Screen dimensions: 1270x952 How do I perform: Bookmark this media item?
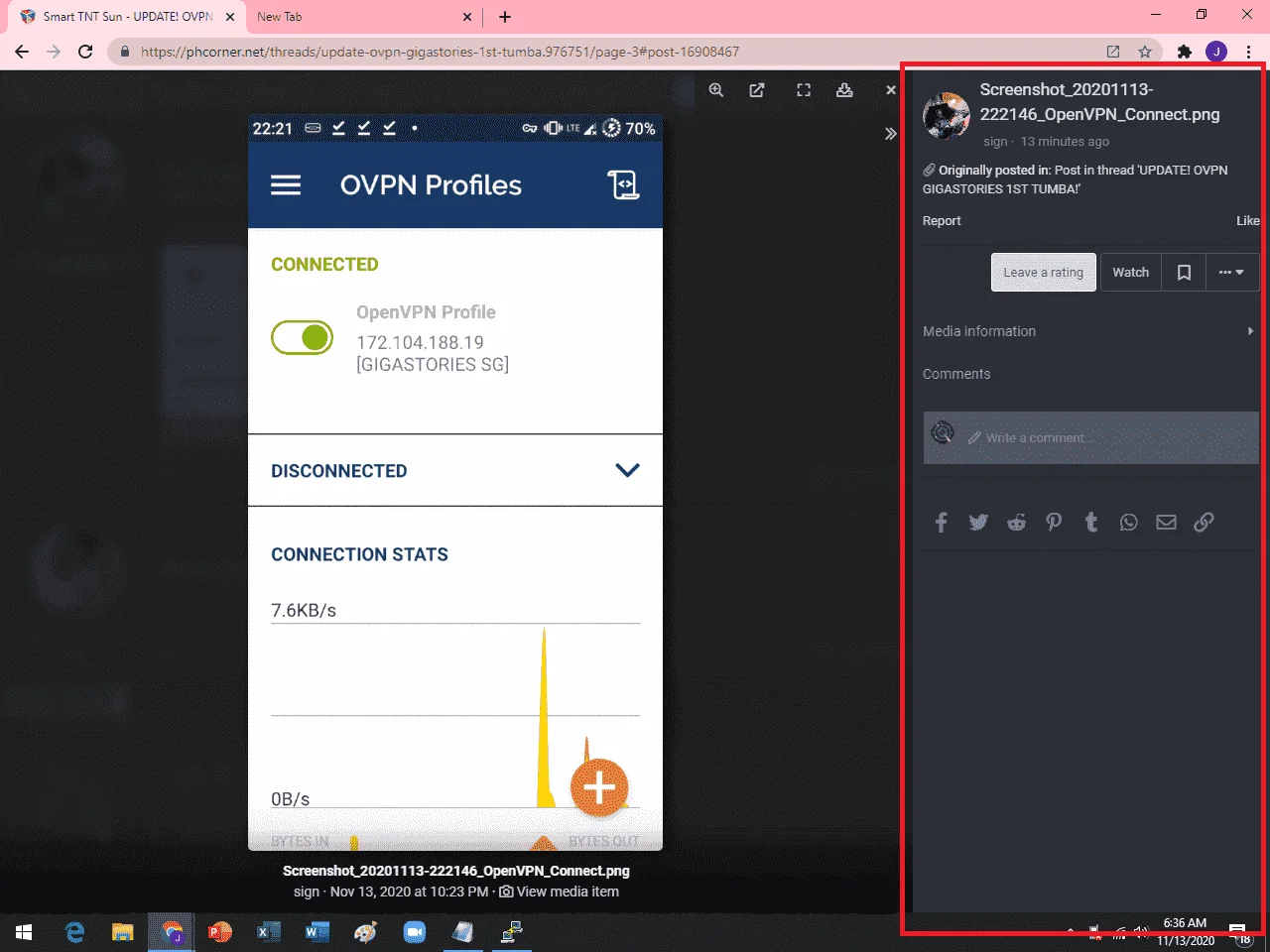[1184, 273]
